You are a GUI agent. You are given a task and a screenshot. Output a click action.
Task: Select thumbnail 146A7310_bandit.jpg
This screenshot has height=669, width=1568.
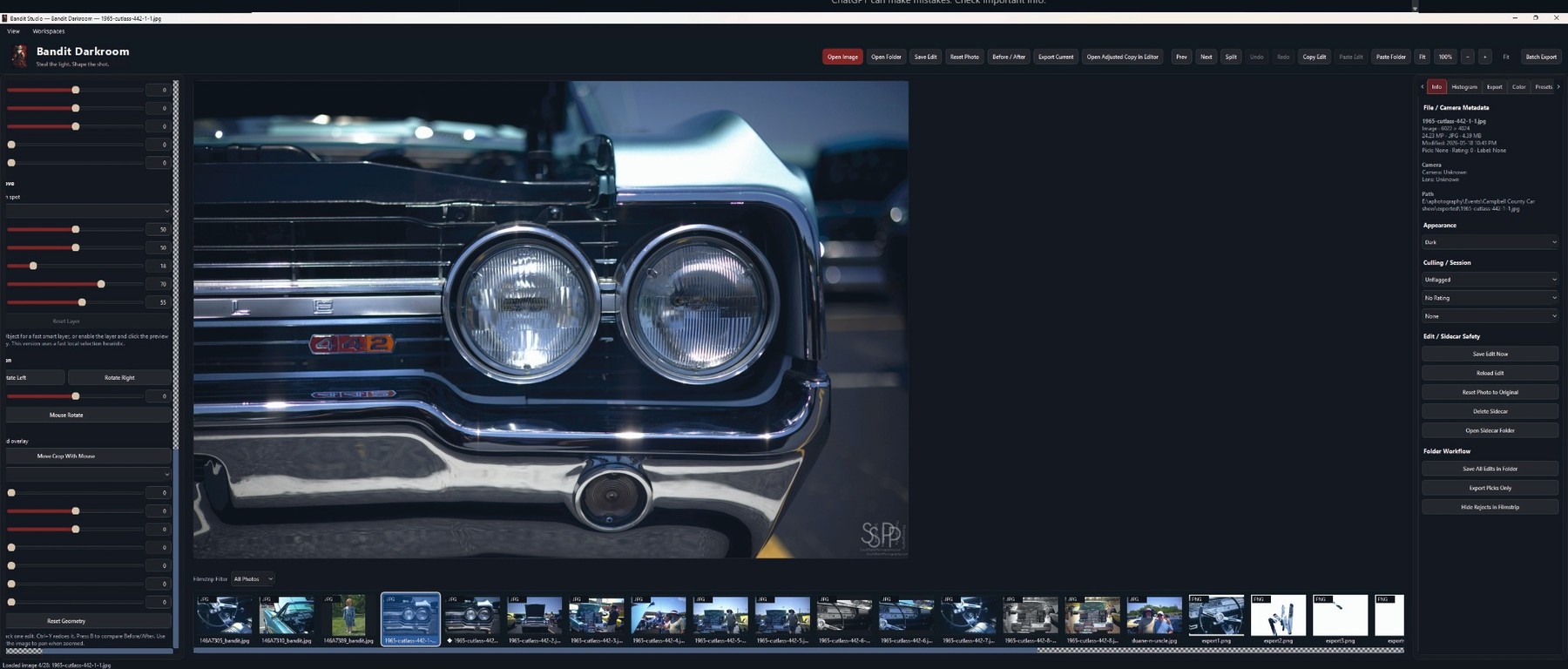pyautogui.click(x=287, y=619)
